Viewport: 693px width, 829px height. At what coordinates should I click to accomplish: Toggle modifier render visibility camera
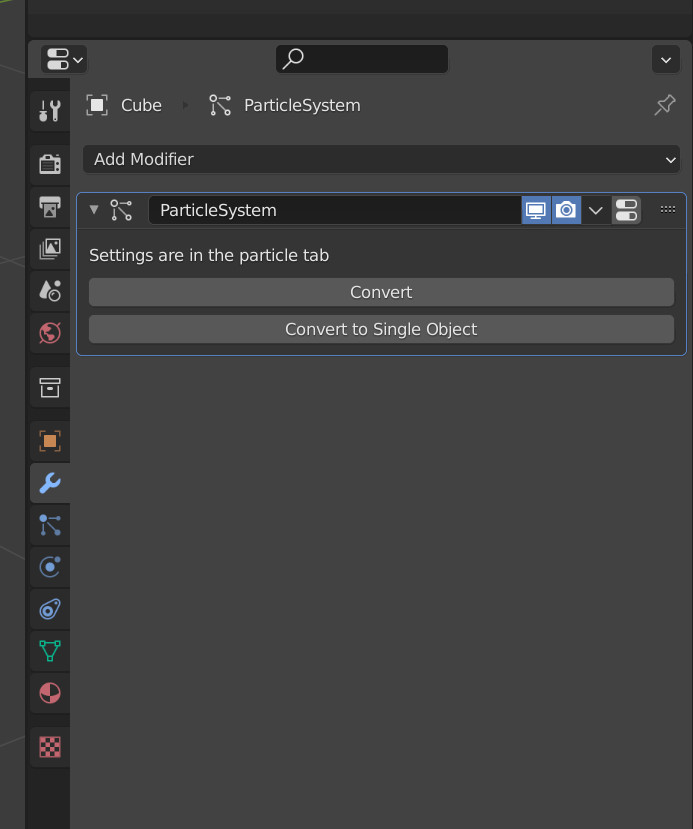(566, 210)
